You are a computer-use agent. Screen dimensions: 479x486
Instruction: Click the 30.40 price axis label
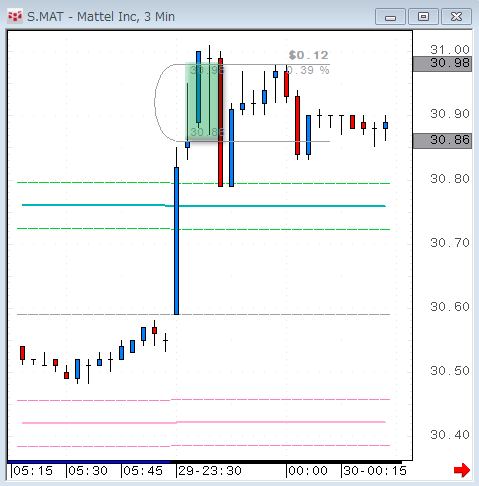click(450, 435)
